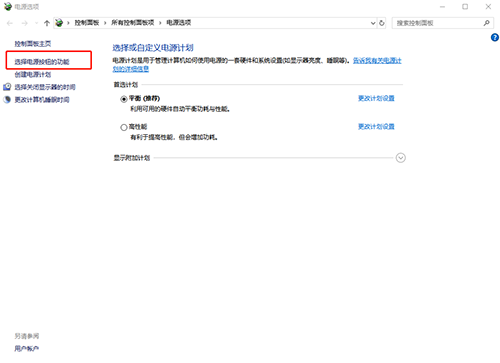Go back with the Back arrow
Image resolution: width=500 pixels, height=363 pixels.
(10, 23)
